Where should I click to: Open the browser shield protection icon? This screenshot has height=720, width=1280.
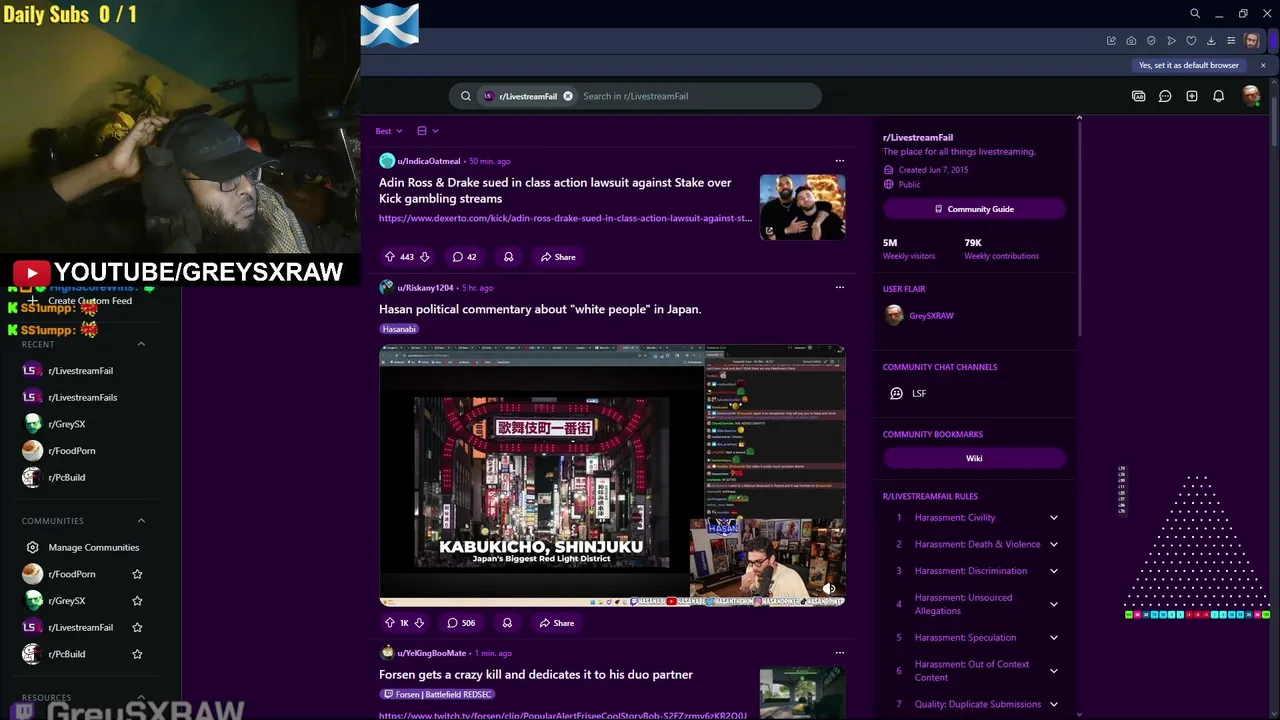tap(1151, 41)
